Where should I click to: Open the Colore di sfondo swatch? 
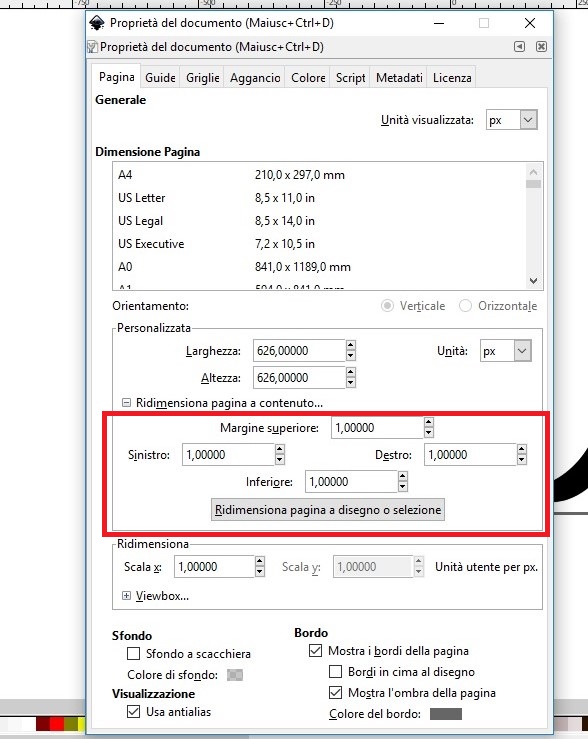235,675
